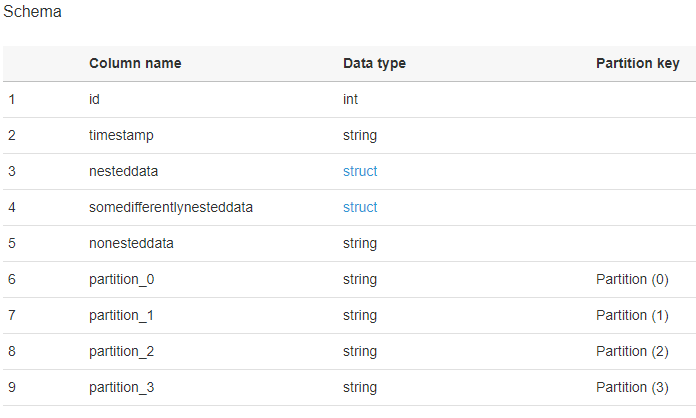Click the Partition (2) key label

pos(631,351)
